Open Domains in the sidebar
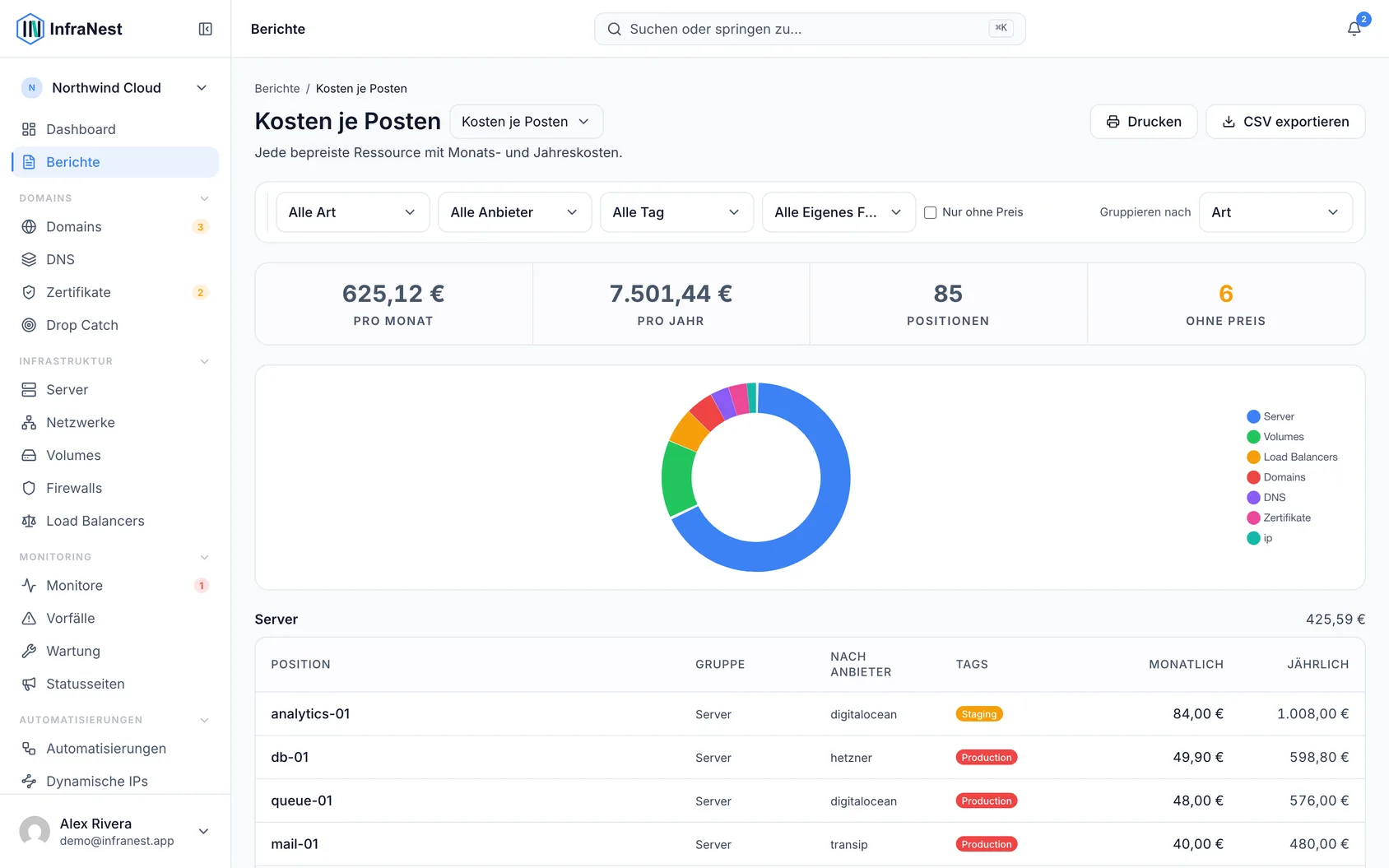The height and width of the screenshot is (868, 1389). click(x=115, y=226)
